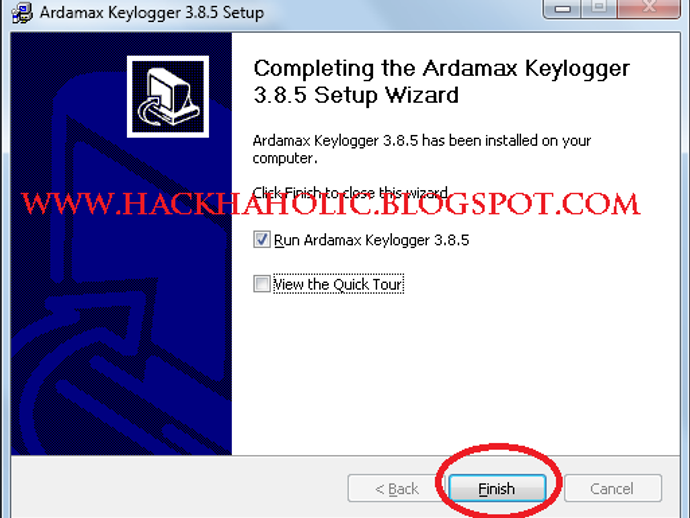Image resolution: width=690 pixels, height=518 pixels.
Task: Click empty gray footer left of Back button
Action: tap(176, 488)
